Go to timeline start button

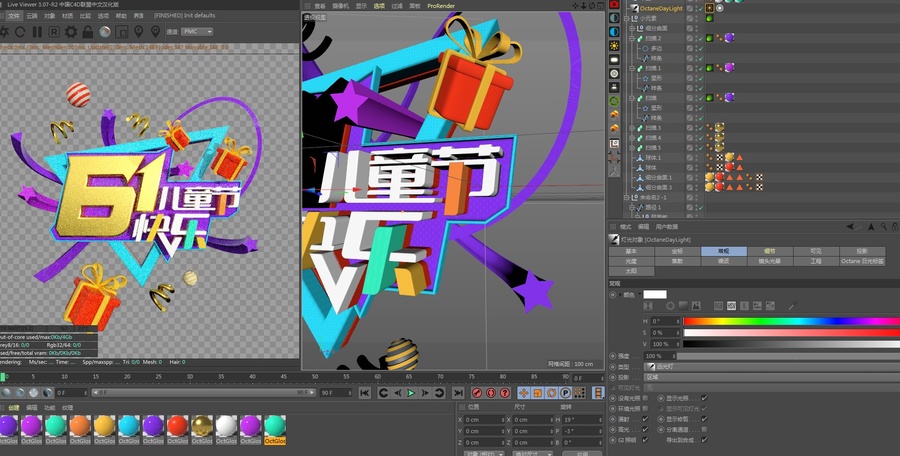(x=364, y=393)
